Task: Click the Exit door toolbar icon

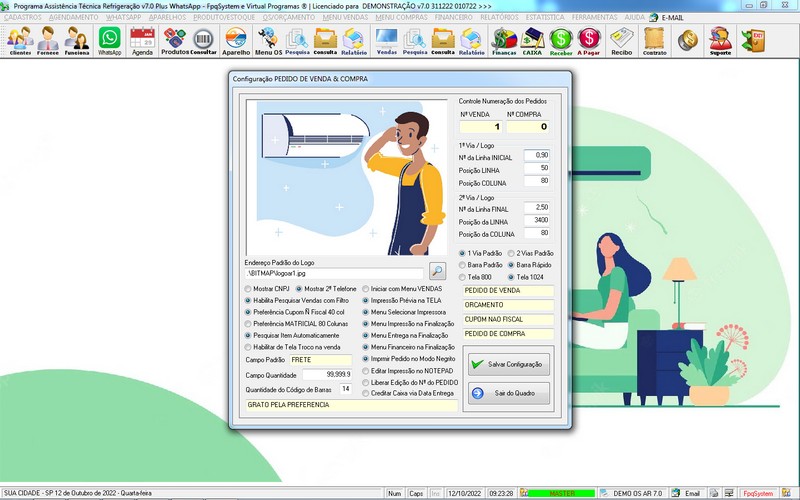Action: click(x=753, y=40)
